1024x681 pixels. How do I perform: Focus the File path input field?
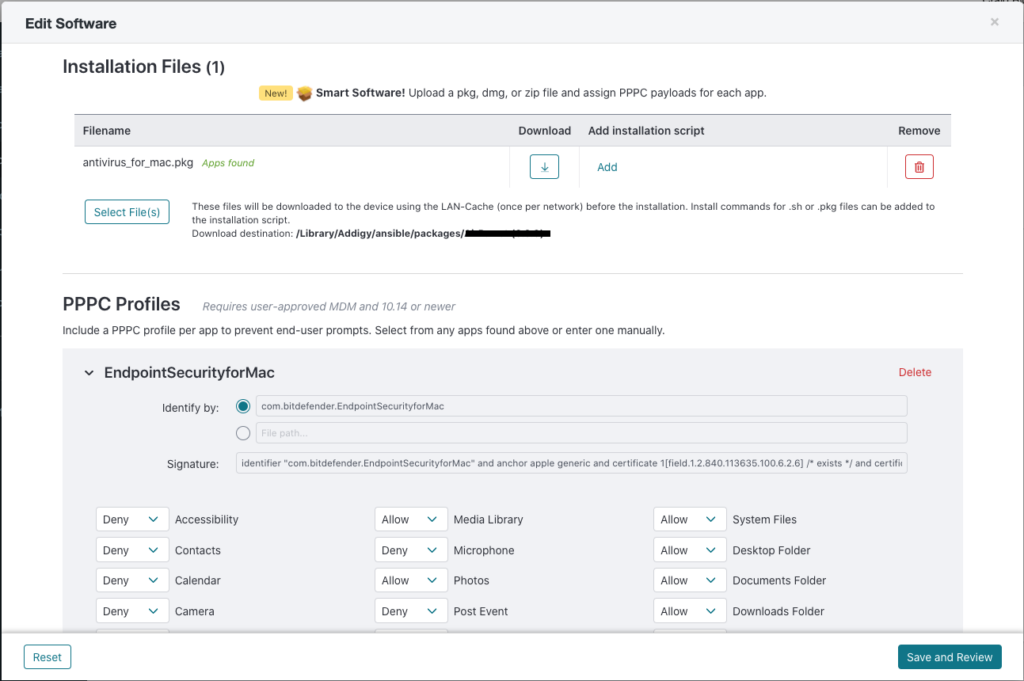[581, 433]
